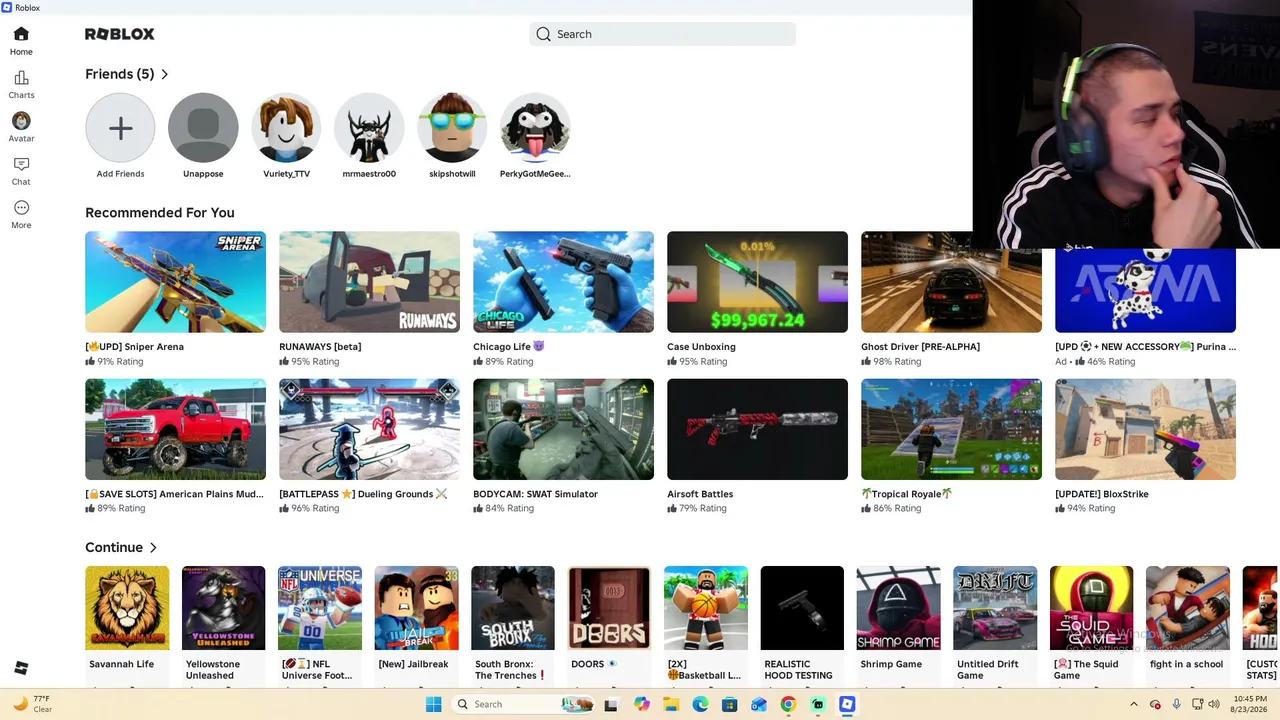Viewport: 1280px width, 720px height.
Task: Click the Roblox icon on the taskbar
Action: (x=847, y=704)
